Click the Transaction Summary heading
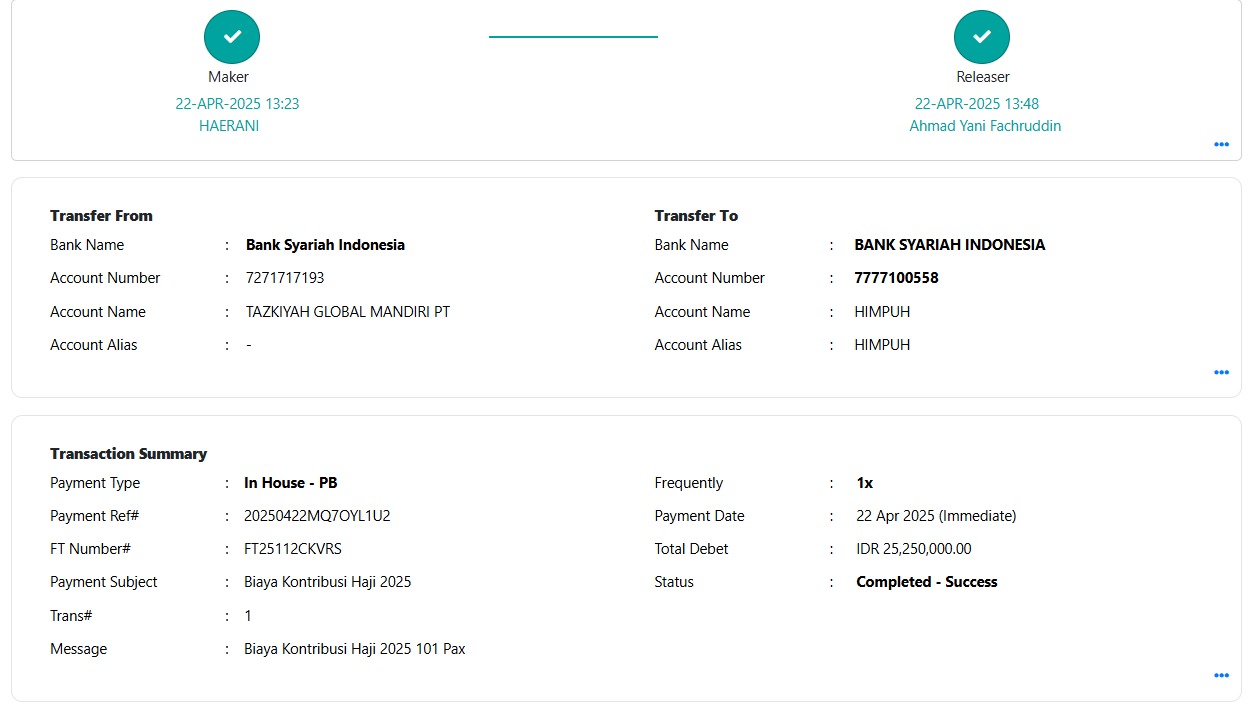 [129, 454]
